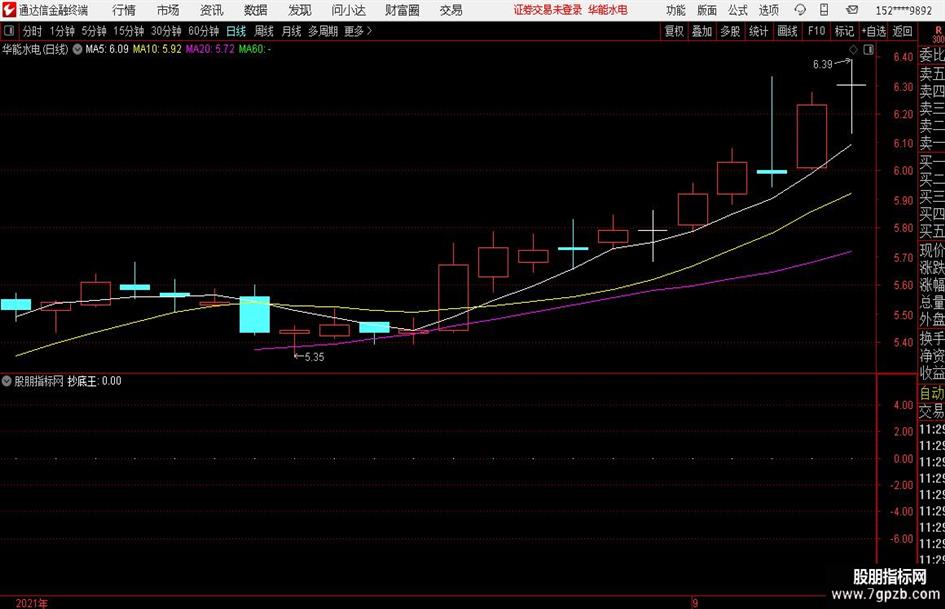The image size is (945, 609).
Task: Open the 发现 menu
Action: 300,10
